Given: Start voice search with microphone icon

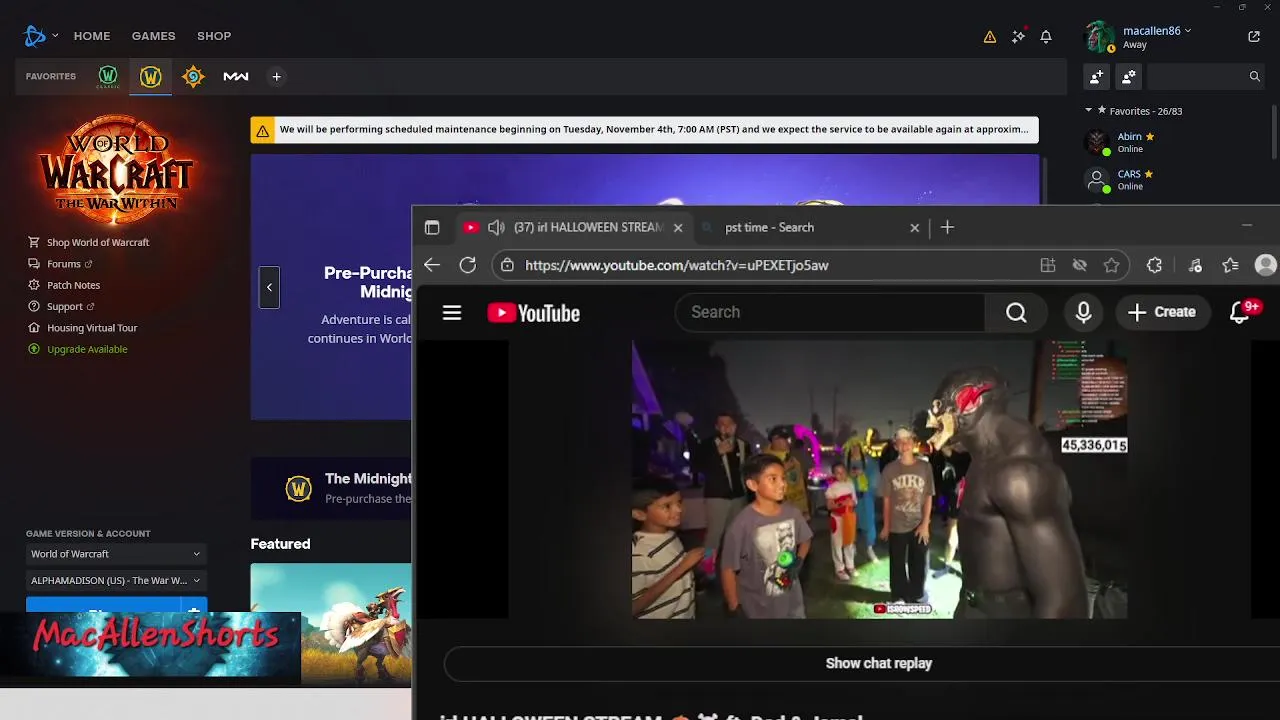Looking at the screenshot, I should 1083,313.
